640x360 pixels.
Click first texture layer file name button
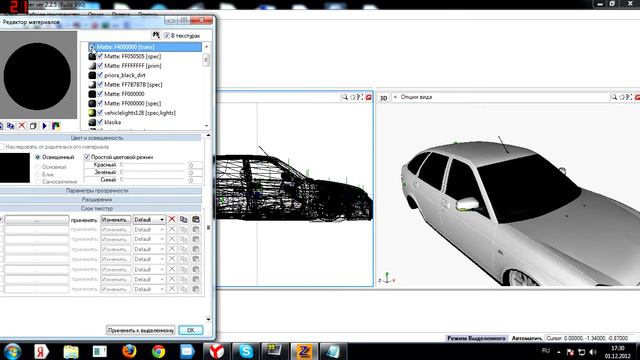37,220
